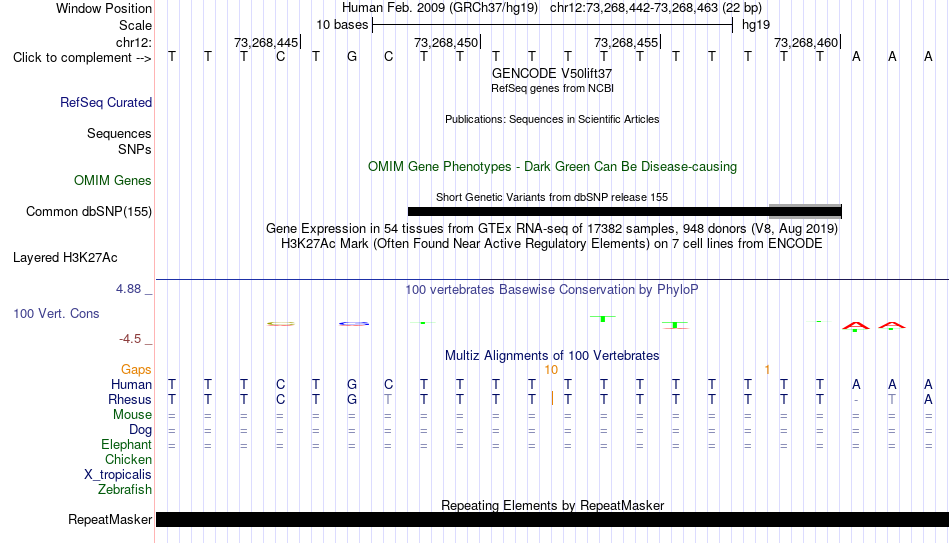
Task: Click the Chicken species label
Action: [x=128, y=460]
